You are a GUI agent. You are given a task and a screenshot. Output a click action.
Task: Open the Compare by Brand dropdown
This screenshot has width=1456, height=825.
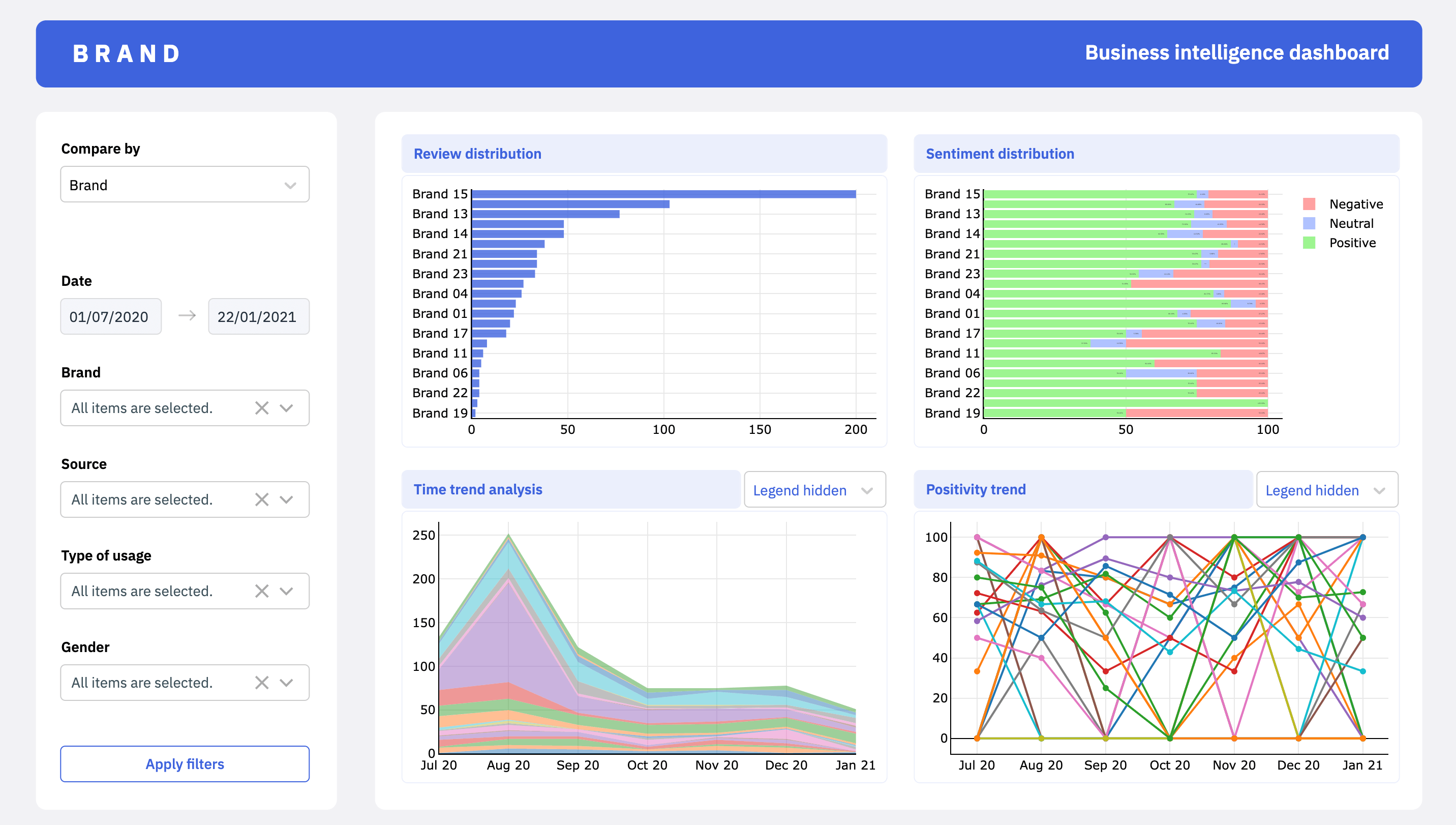pos(185,185)
